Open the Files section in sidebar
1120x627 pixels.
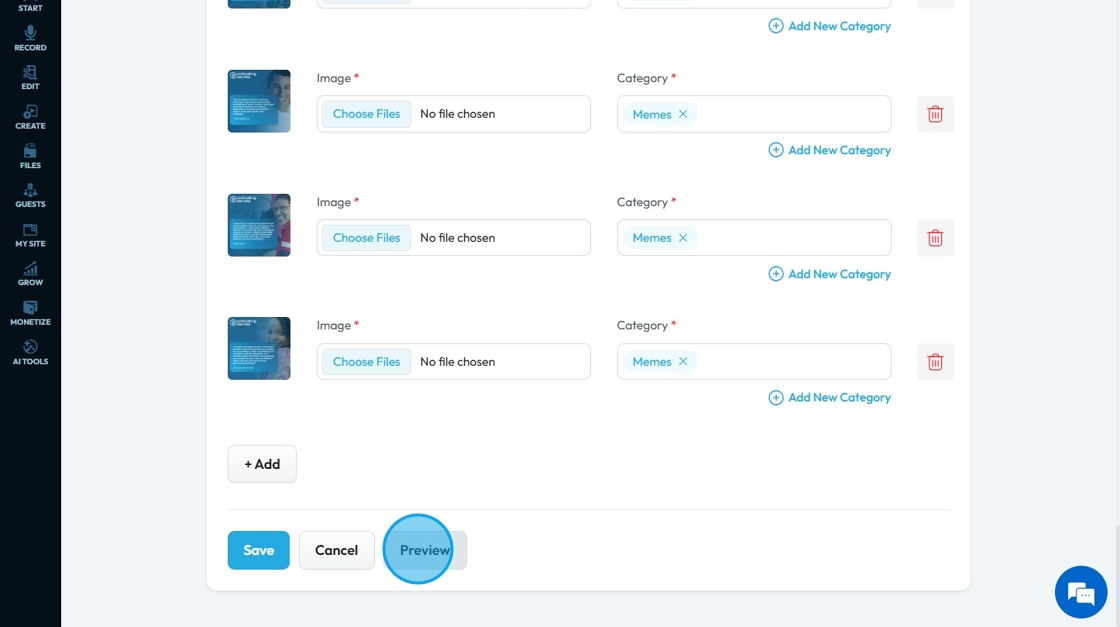[x=30, y=156]
